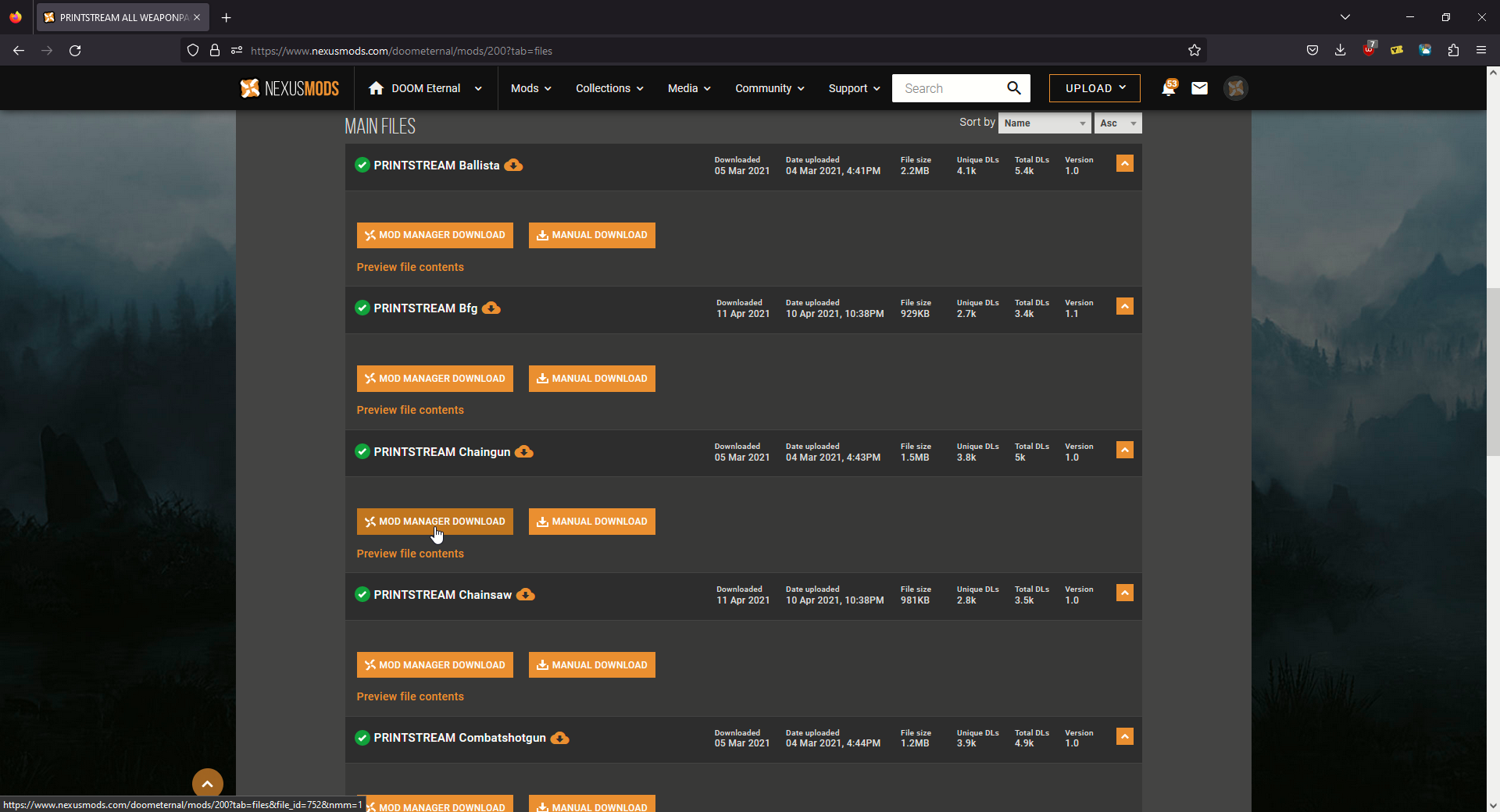This screenshot has width=1500, height=812.
Task: Focus the Nexus Mods search field
Action: click(948, 88)
